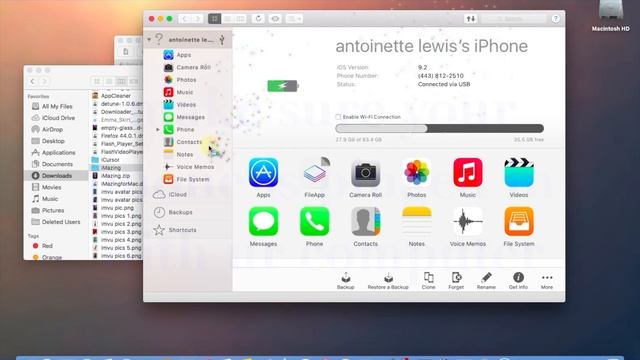Screen dimensions: 640x360
Task: Click the Get Info button
Action: (518, 281)
